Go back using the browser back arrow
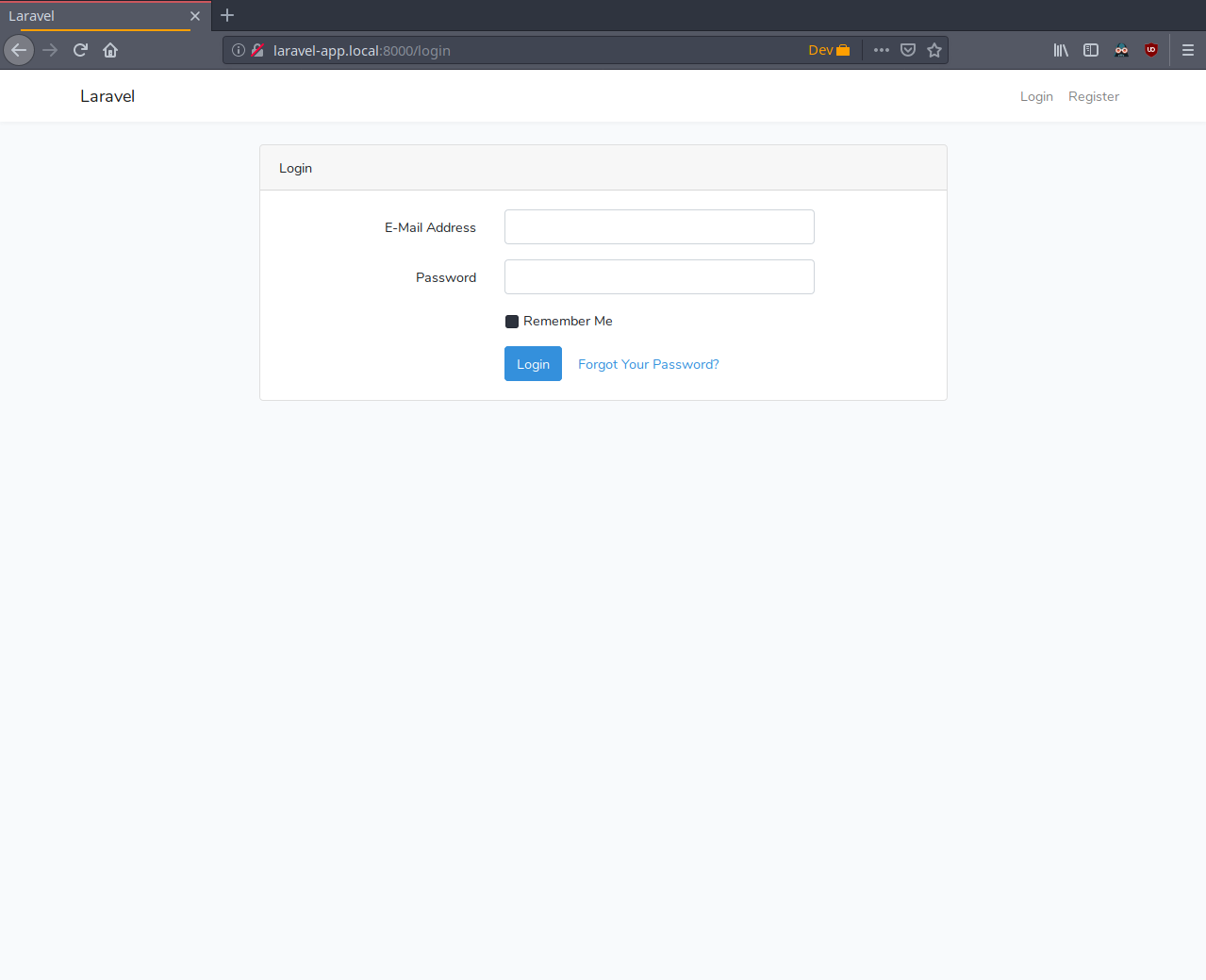This screenshot has width=1206, height=980. (19, 50)
